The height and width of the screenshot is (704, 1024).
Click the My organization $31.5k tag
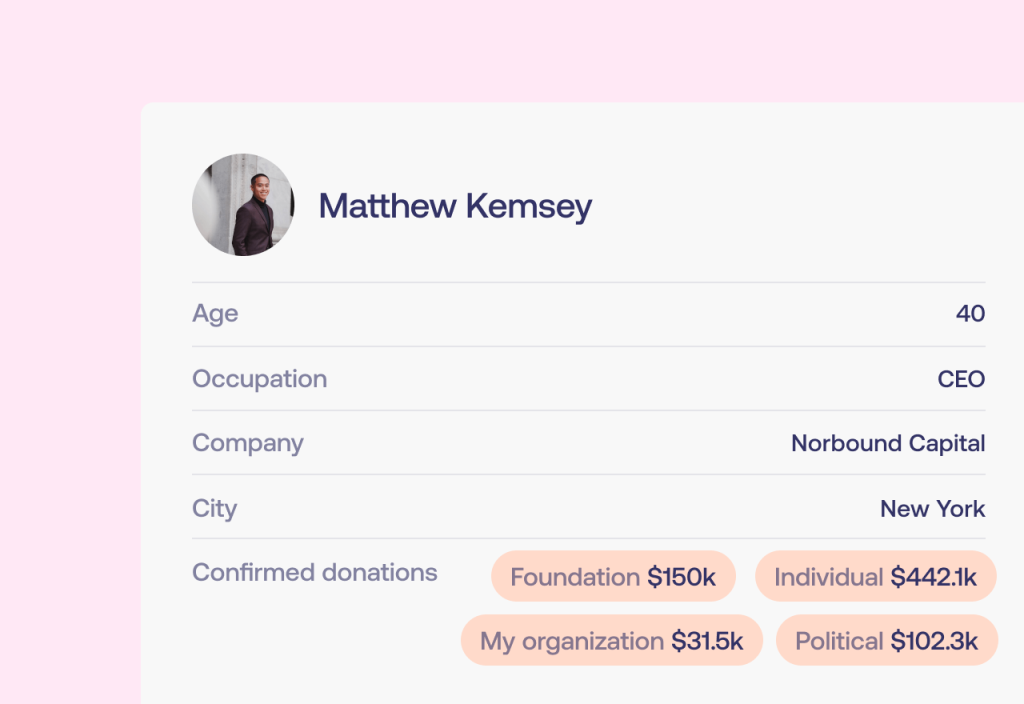point(611,640)
